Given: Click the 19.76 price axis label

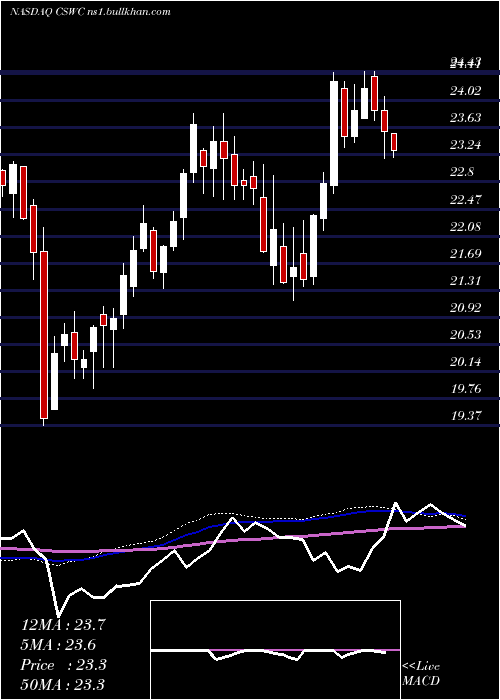Looking at the screenshot, I should 466,389.
